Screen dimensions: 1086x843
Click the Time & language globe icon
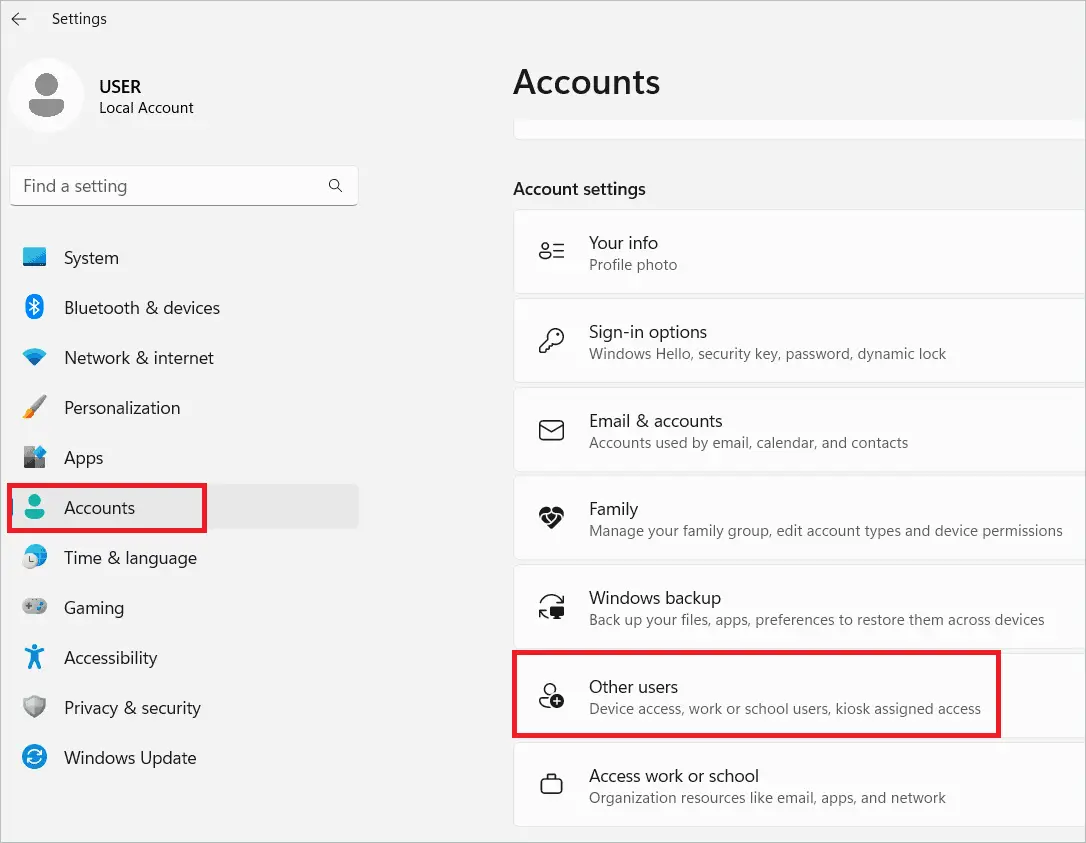click(35, 557)
